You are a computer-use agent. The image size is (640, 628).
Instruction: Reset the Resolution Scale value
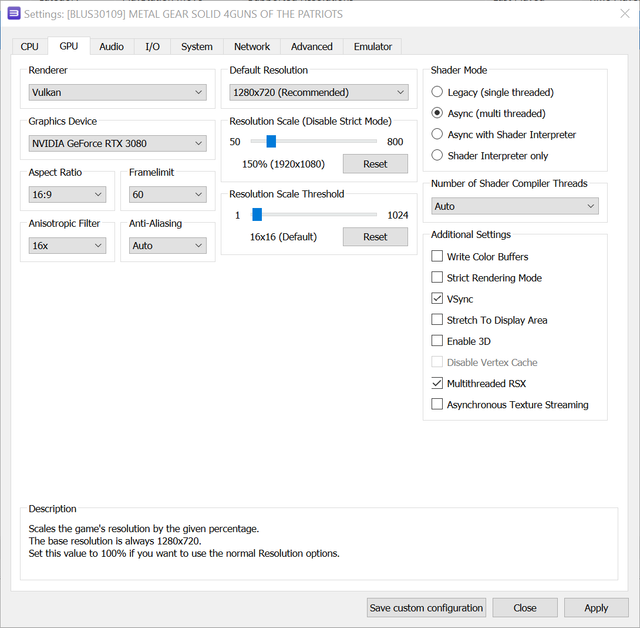coord(375,164)
